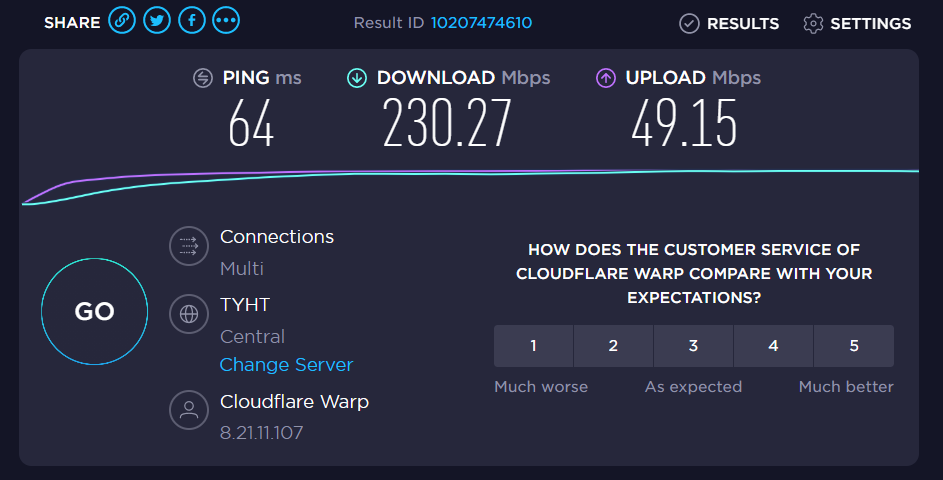Click the Cloudflare Warp user icon

[x=189, y=410]
